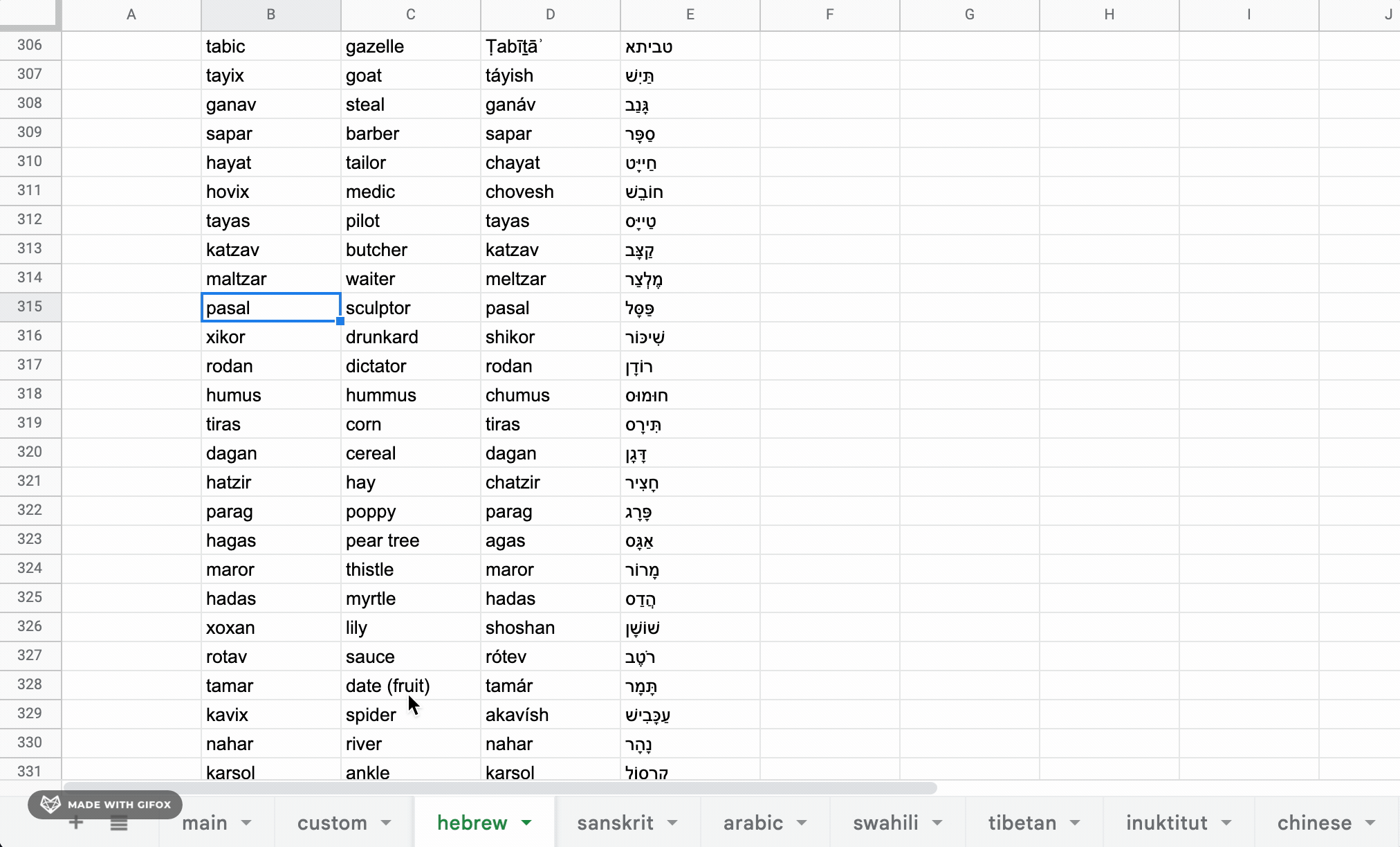Open the sanskrit tab dropdown arrow

coord(673,823)
